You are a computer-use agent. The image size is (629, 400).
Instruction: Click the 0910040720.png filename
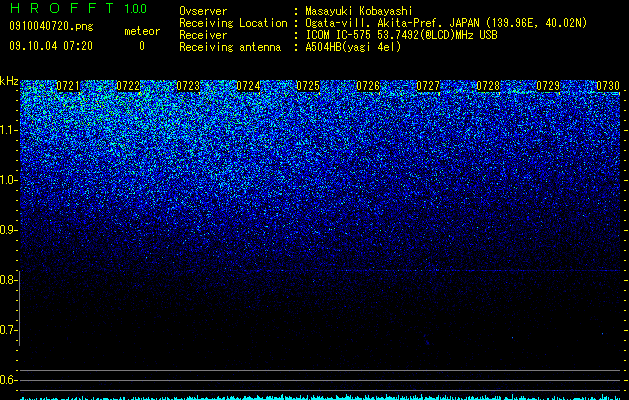pos(51,26)
